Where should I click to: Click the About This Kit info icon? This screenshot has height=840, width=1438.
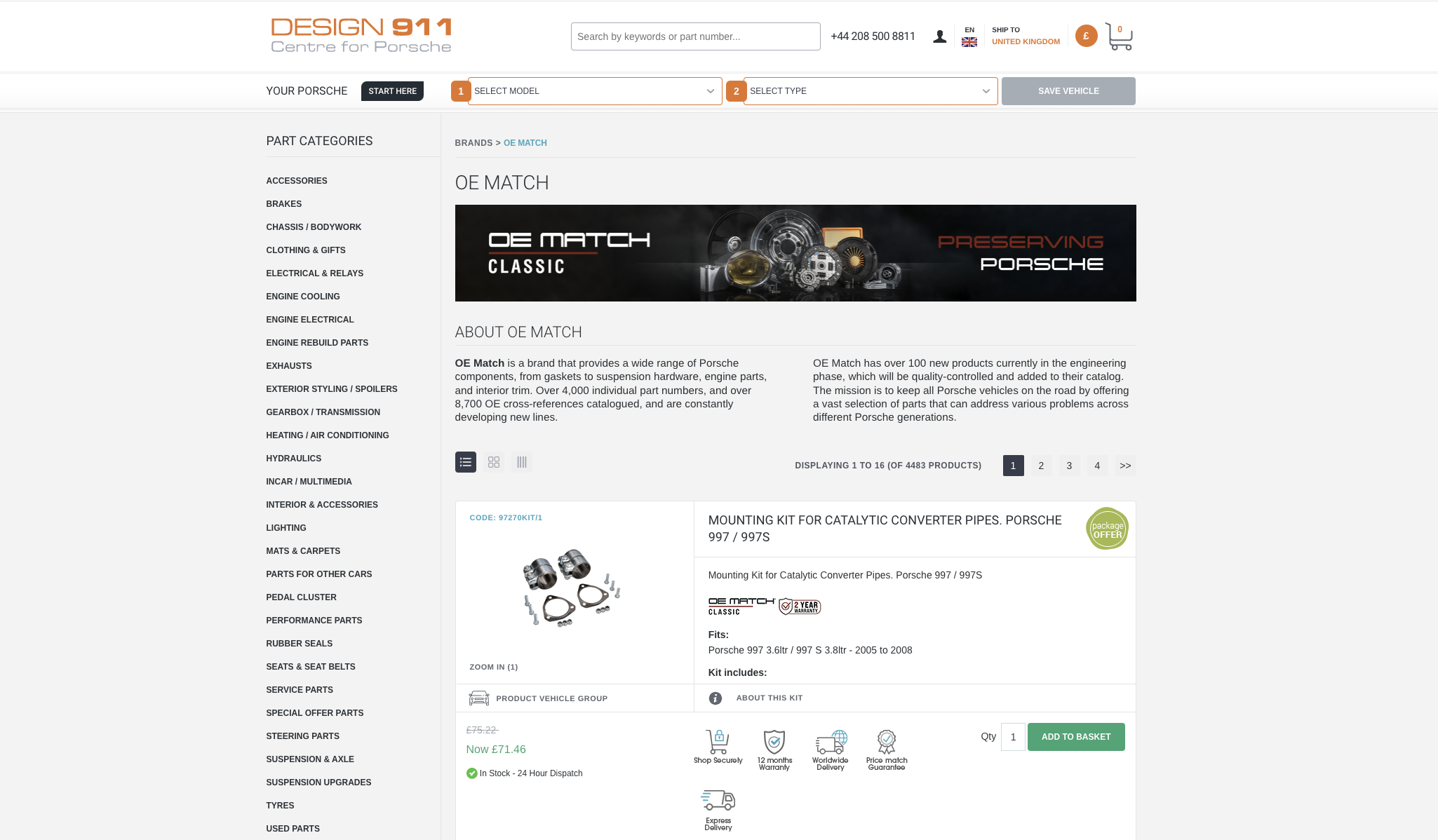click(715, 698)
